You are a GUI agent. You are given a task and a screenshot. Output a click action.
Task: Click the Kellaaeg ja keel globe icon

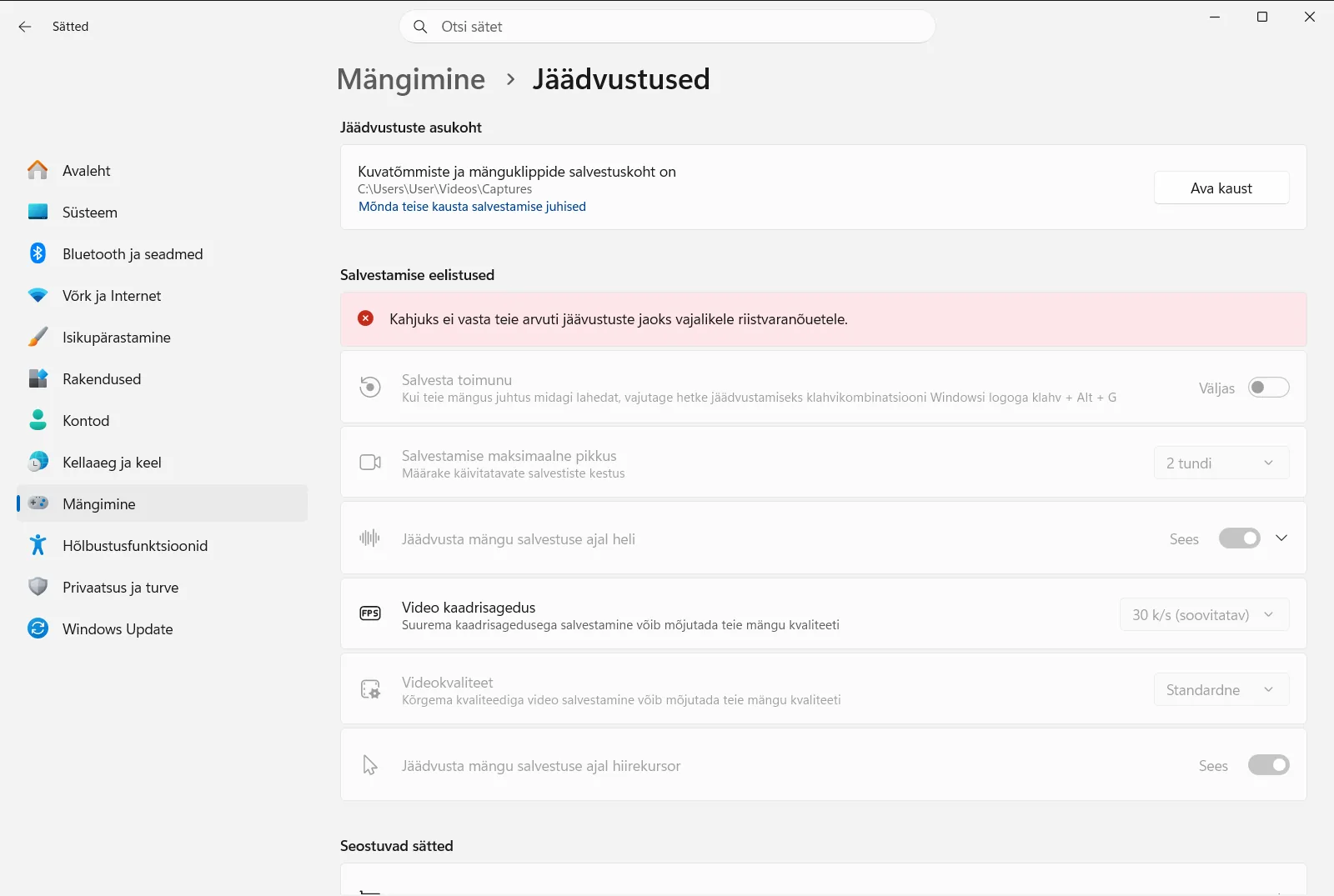pyautogui.click(x=38, y=462)
